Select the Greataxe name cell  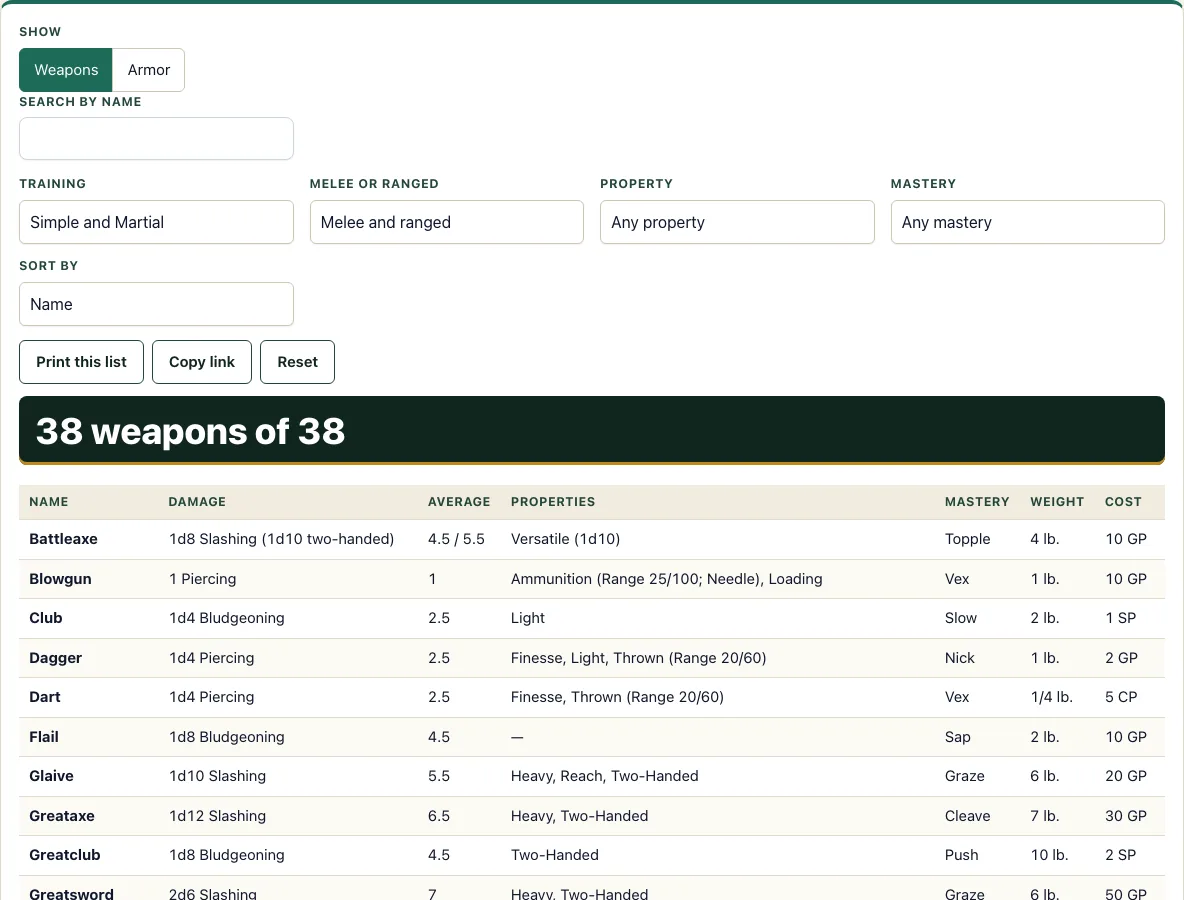(62, 816)
